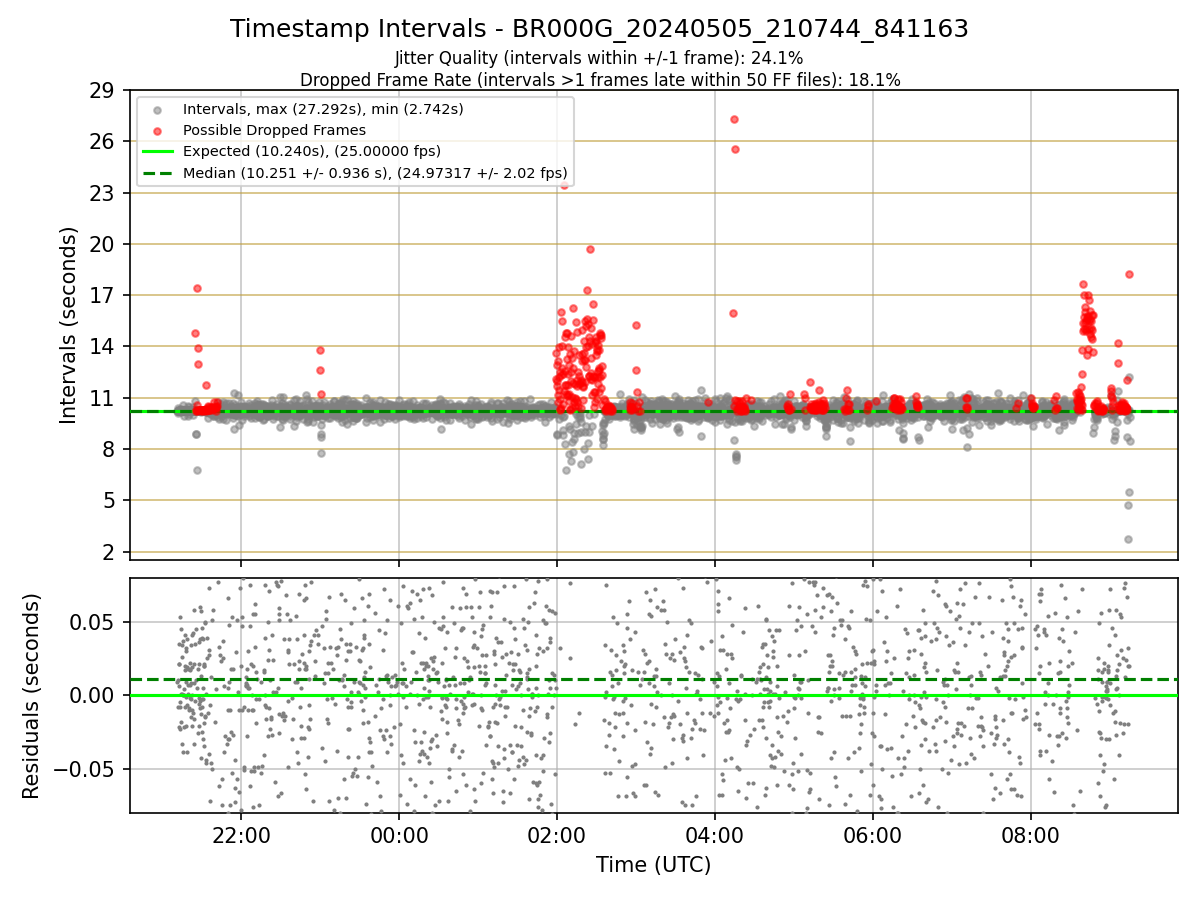Viewport: 1200px width, 900px height.
Task: Click the gray dot marker in the legend
Action: pos(157,109)
